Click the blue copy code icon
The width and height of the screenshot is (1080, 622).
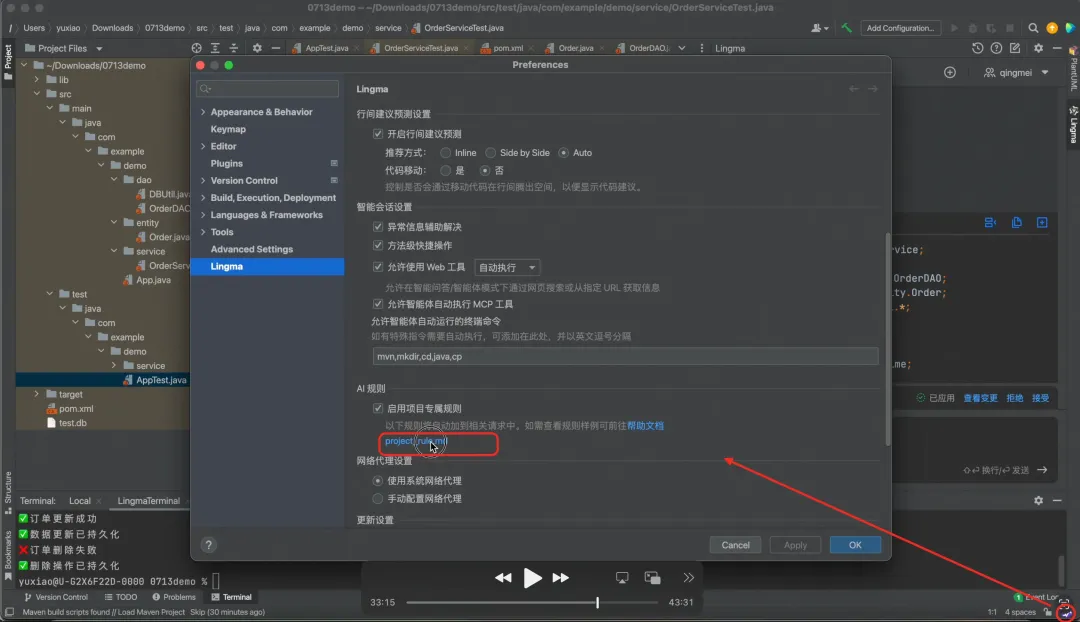(1017, 222)
